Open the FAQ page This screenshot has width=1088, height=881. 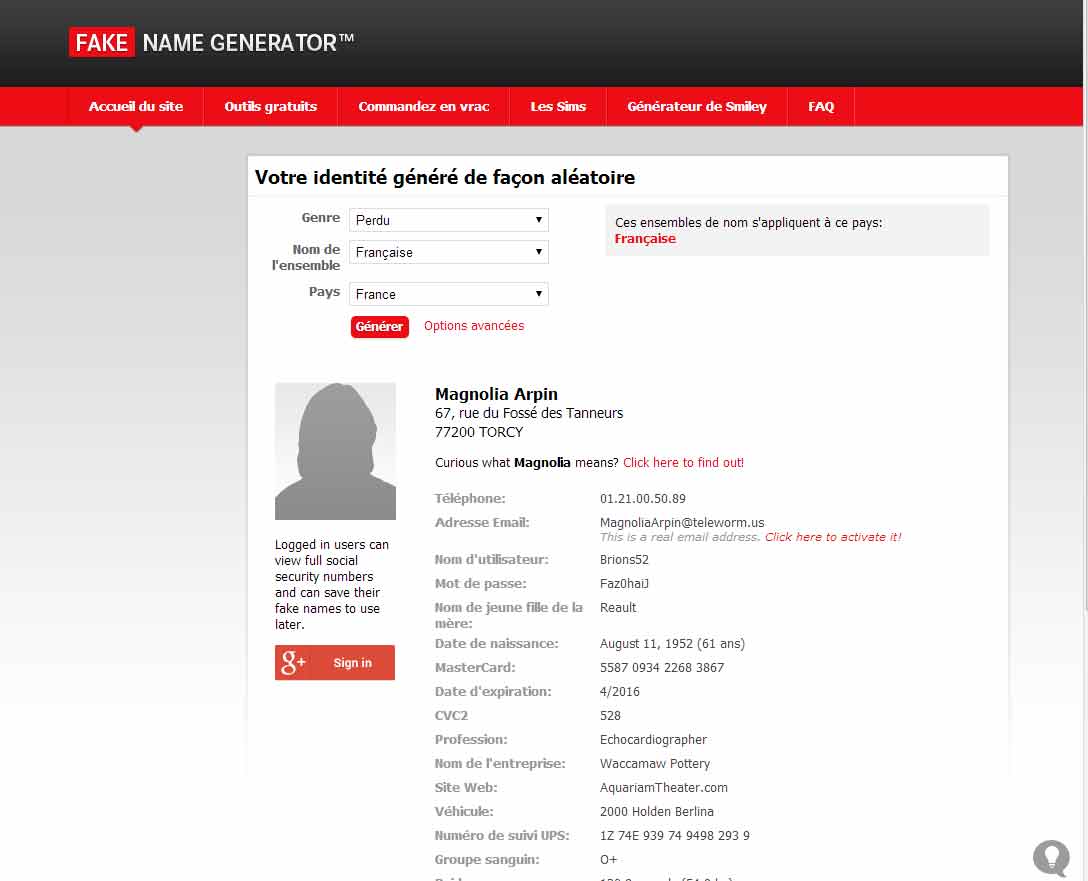(x=820, y=106)
